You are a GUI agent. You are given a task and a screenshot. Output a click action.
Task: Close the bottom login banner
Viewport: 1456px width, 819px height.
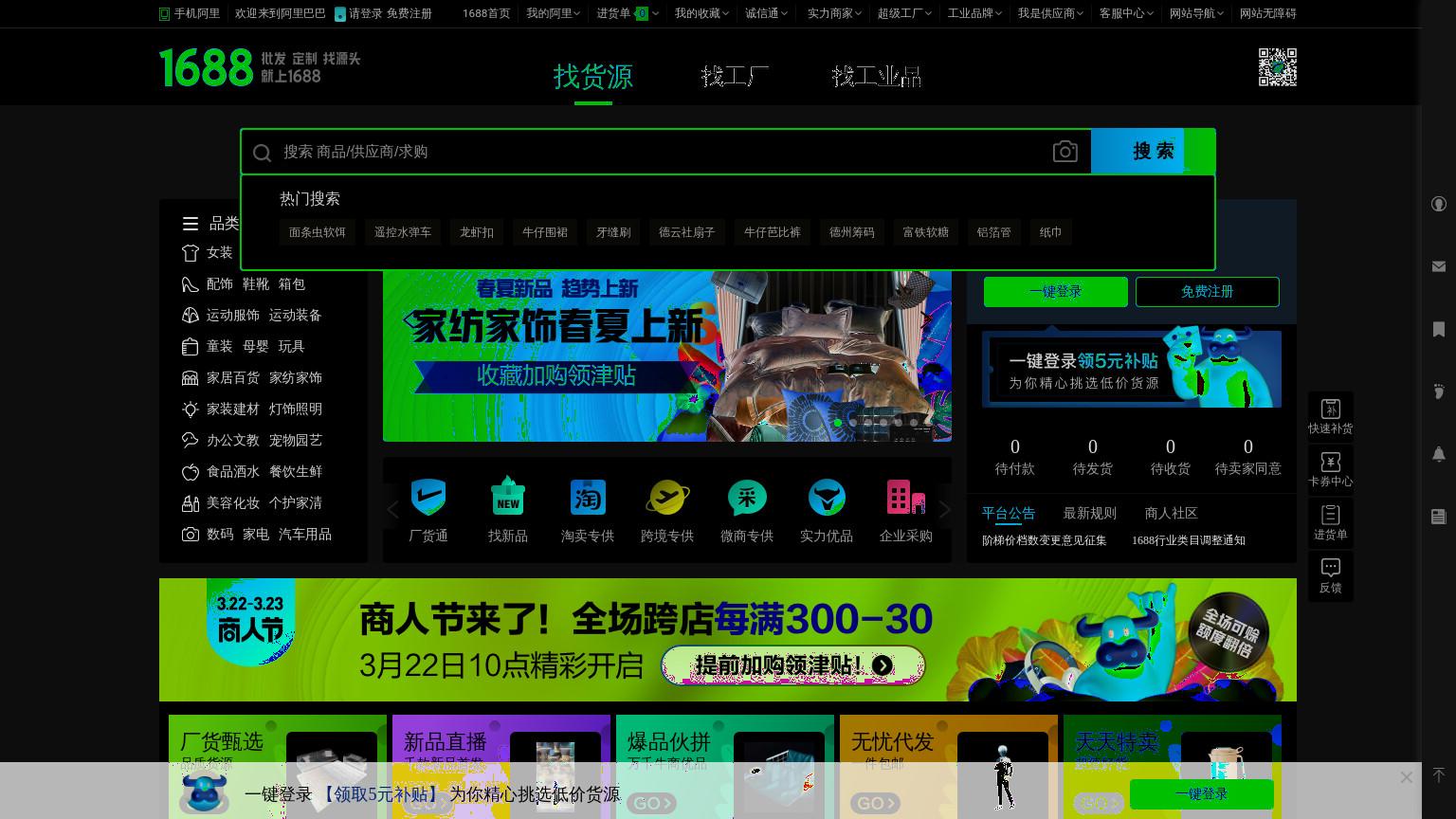tap(1407, 777)
